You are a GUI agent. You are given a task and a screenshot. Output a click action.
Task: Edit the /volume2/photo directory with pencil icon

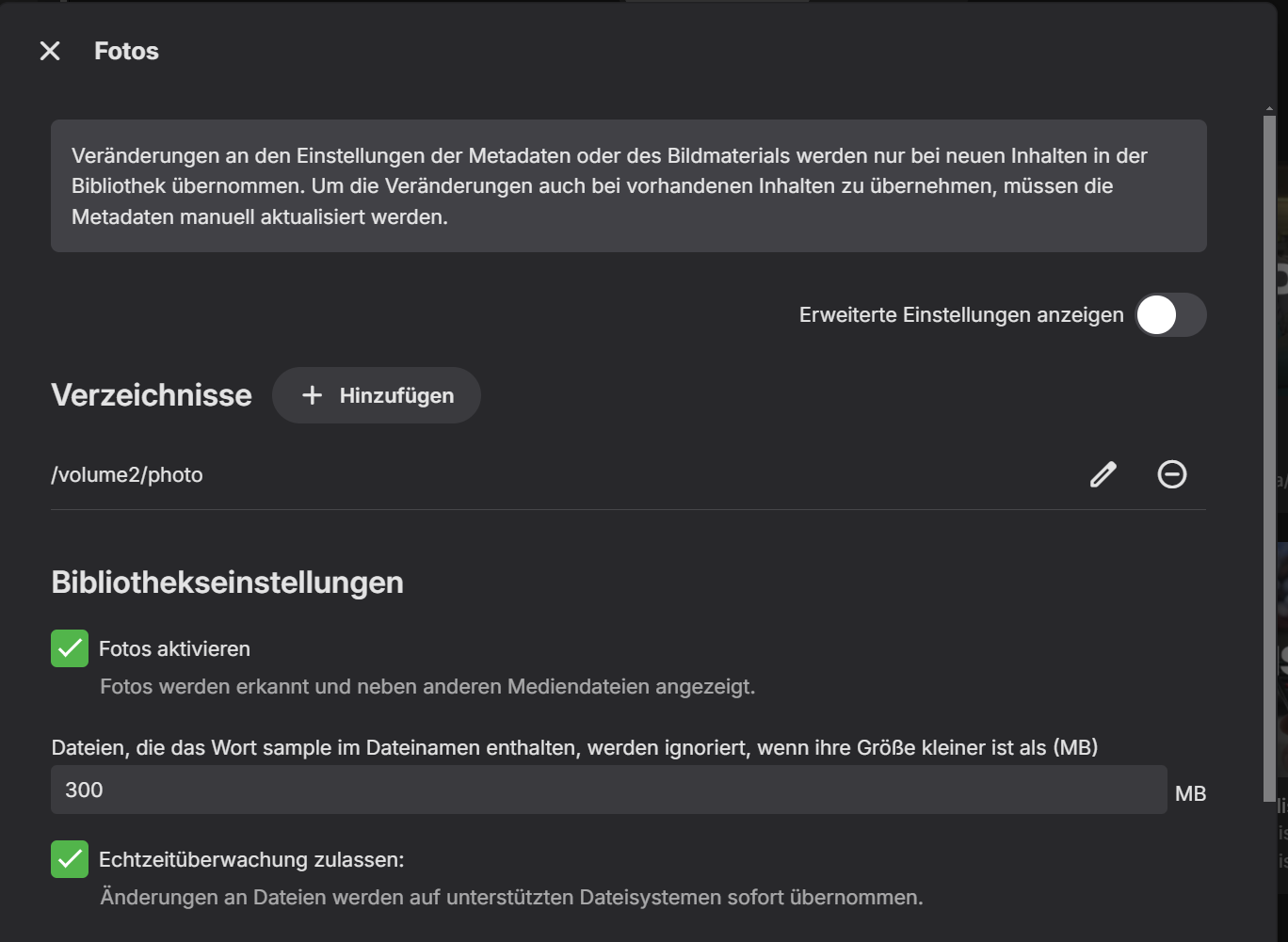click(x=1103, y=474)
